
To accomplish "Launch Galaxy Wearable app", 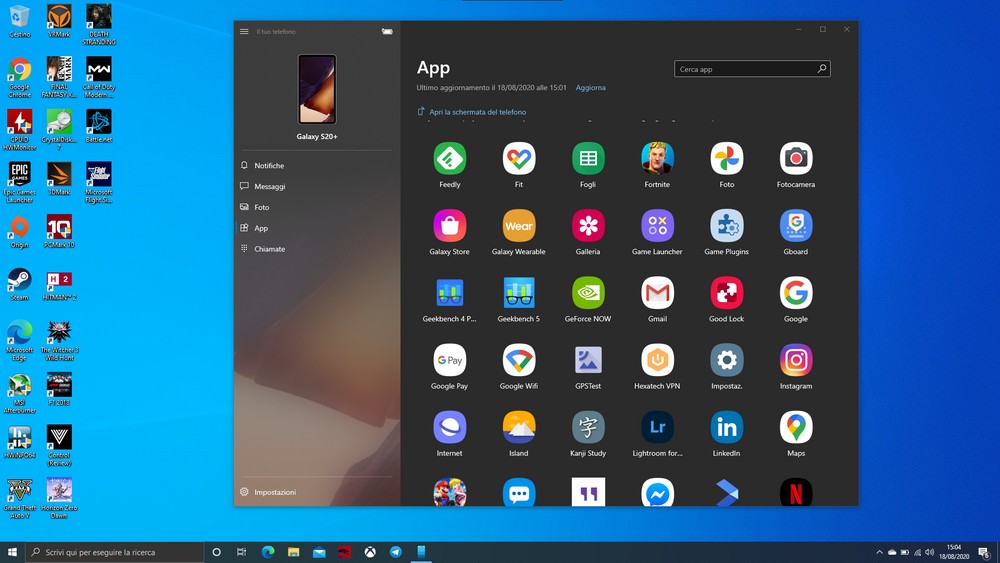I will pyautogui.click(x=518, y=226).
